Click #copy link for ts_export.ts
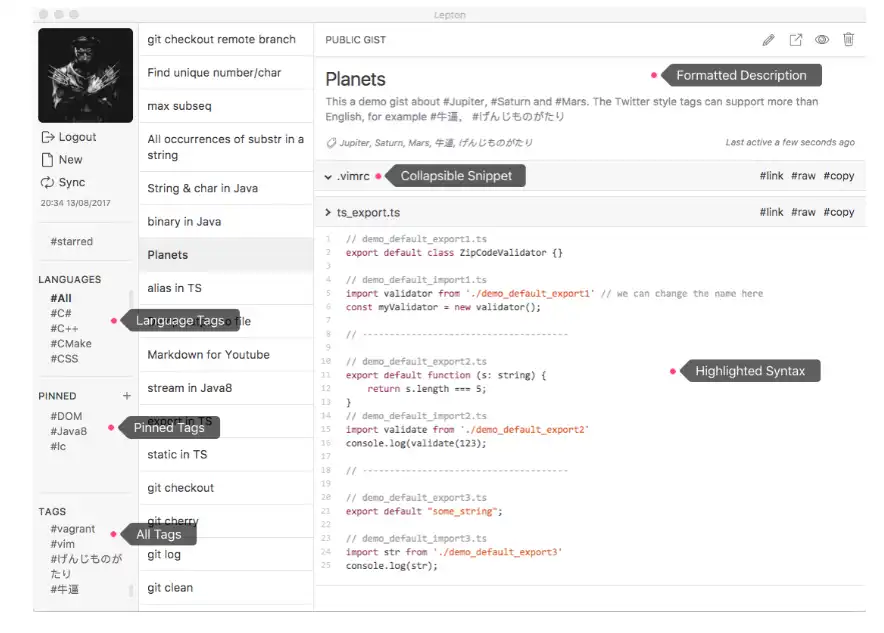The width and height of the screenshot is (884, 633). point(838,213)
